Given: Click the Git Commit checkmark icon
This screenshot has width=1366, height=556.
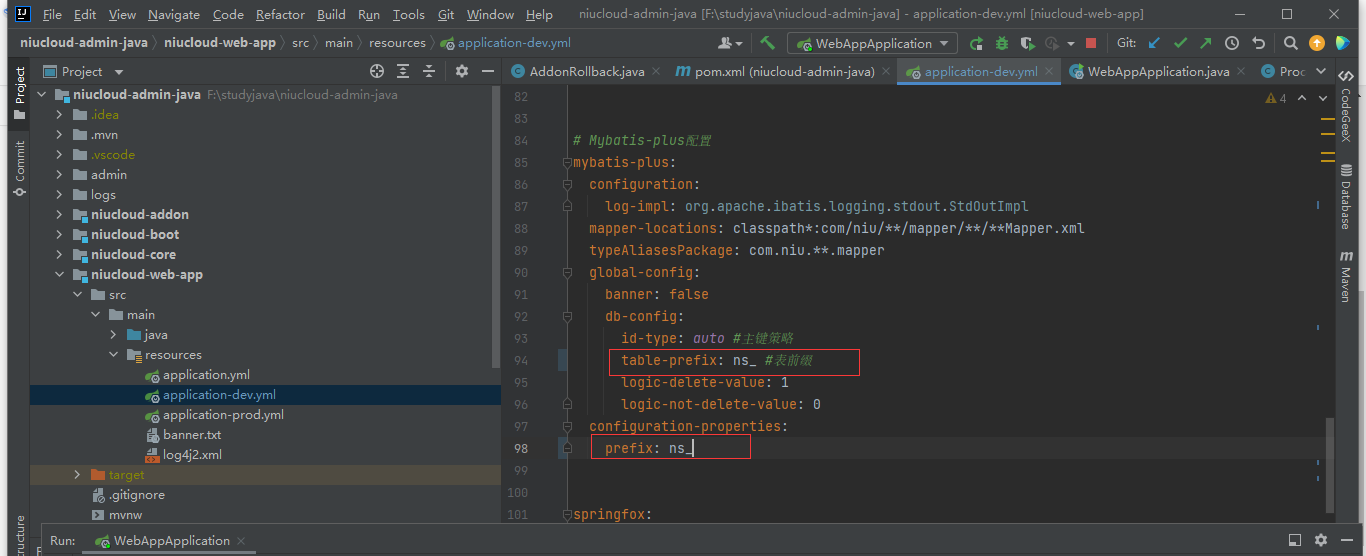Looking at the screenshot, I should point(1180,43).
